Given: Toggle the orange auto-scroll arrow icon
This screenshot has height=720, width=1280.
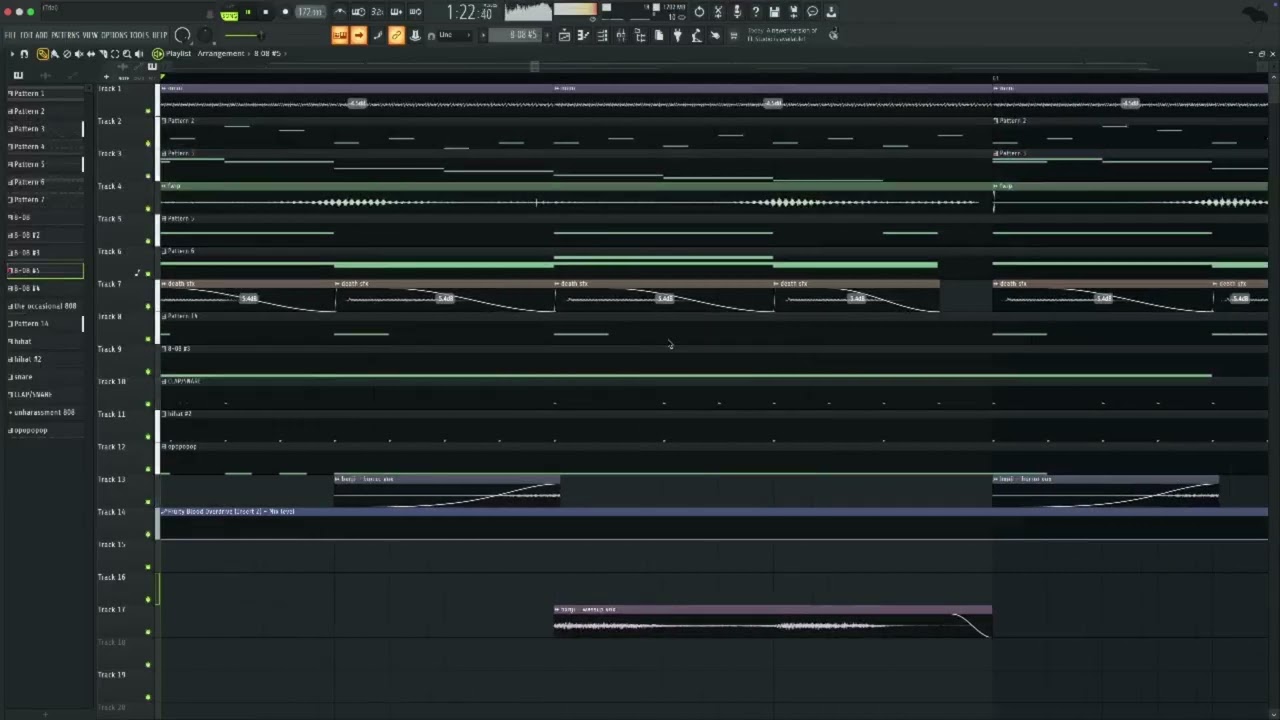Looking at the screenshot, I should [358, 36].
